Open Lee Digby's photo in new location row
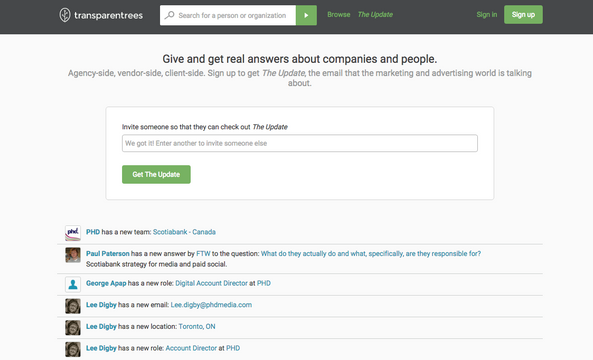Viewport: 593px width, 360px height. (x=73, y=327)
